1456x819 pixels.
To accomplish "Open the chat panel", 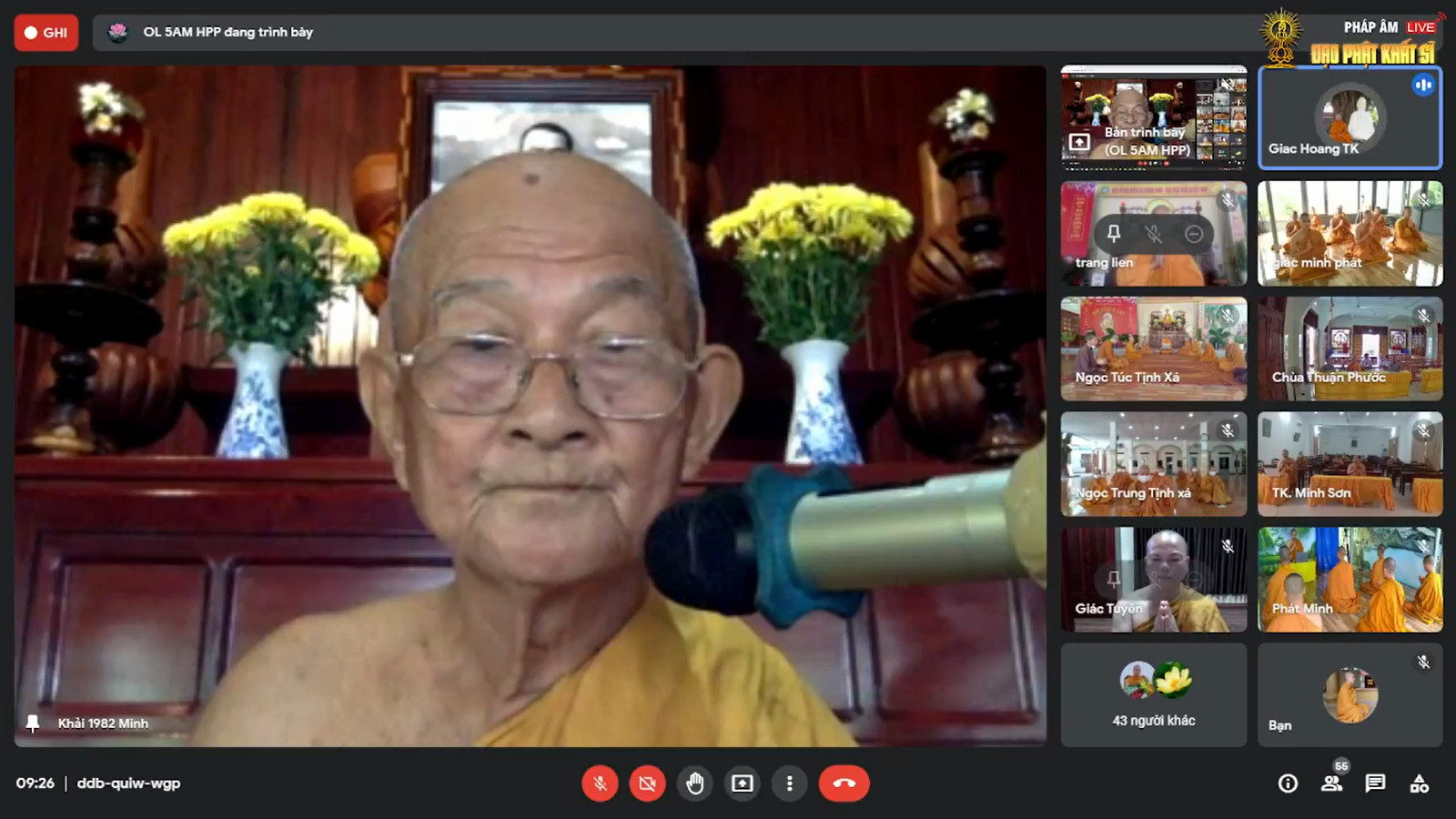I will pos(1375,784).
